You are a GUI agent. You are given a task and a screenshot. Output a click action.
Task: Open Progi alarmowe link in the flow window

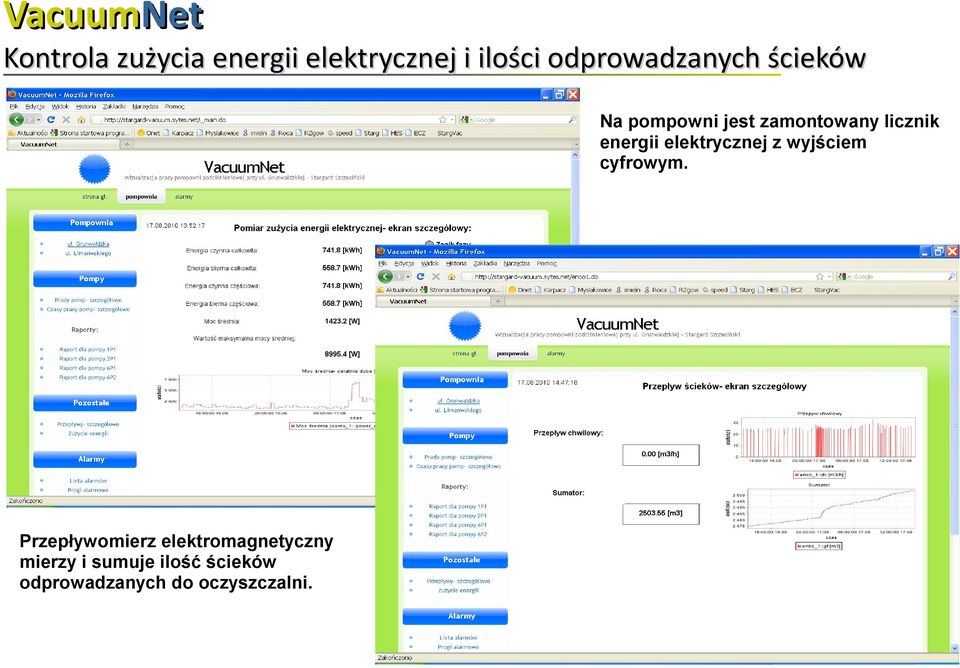tap(458, 647)
